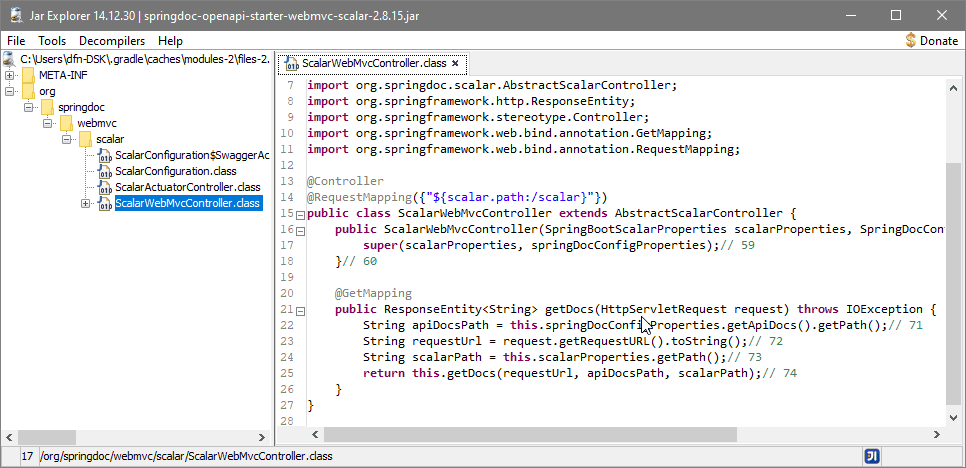966x468 pixels.
Task: Click the springdoc folder icon
Action: 47,107
